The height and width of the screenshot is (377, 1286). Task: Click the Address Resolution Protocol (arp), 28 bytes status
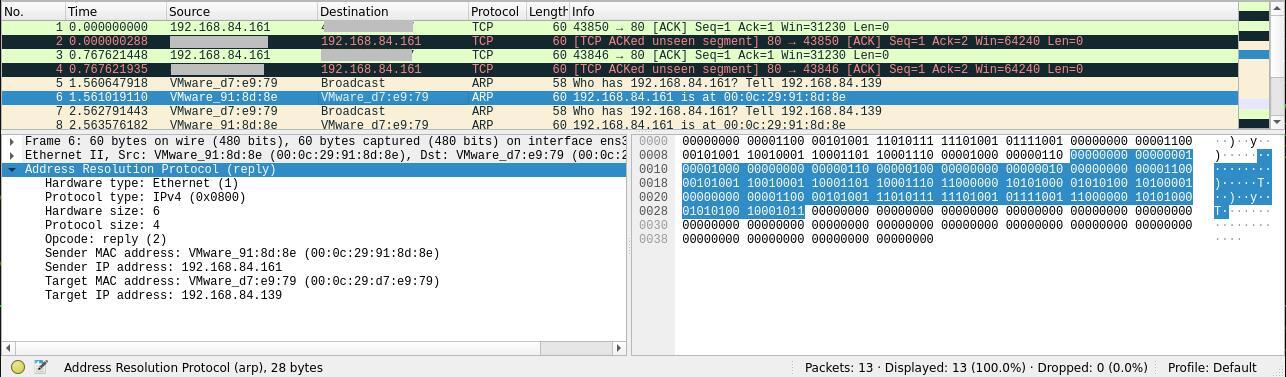[x=193, y=368]
